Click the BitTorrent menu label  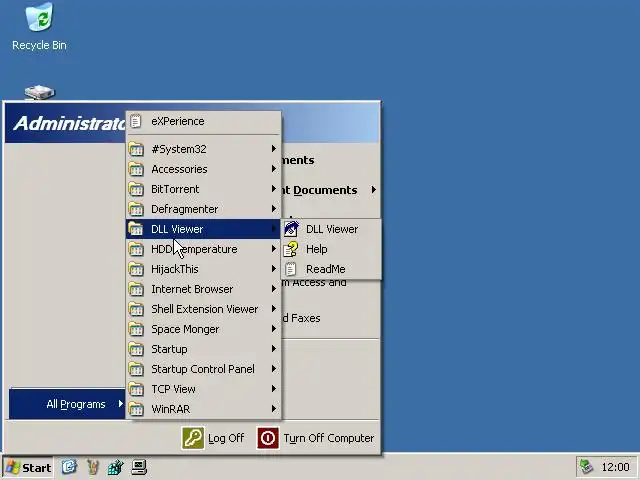tap(175, 189)
